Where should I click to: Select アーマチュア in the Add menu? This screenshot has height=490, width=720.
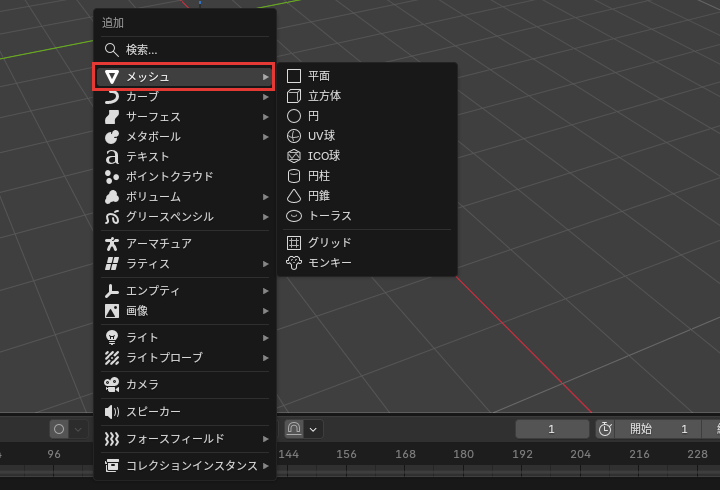coord(185,243)
